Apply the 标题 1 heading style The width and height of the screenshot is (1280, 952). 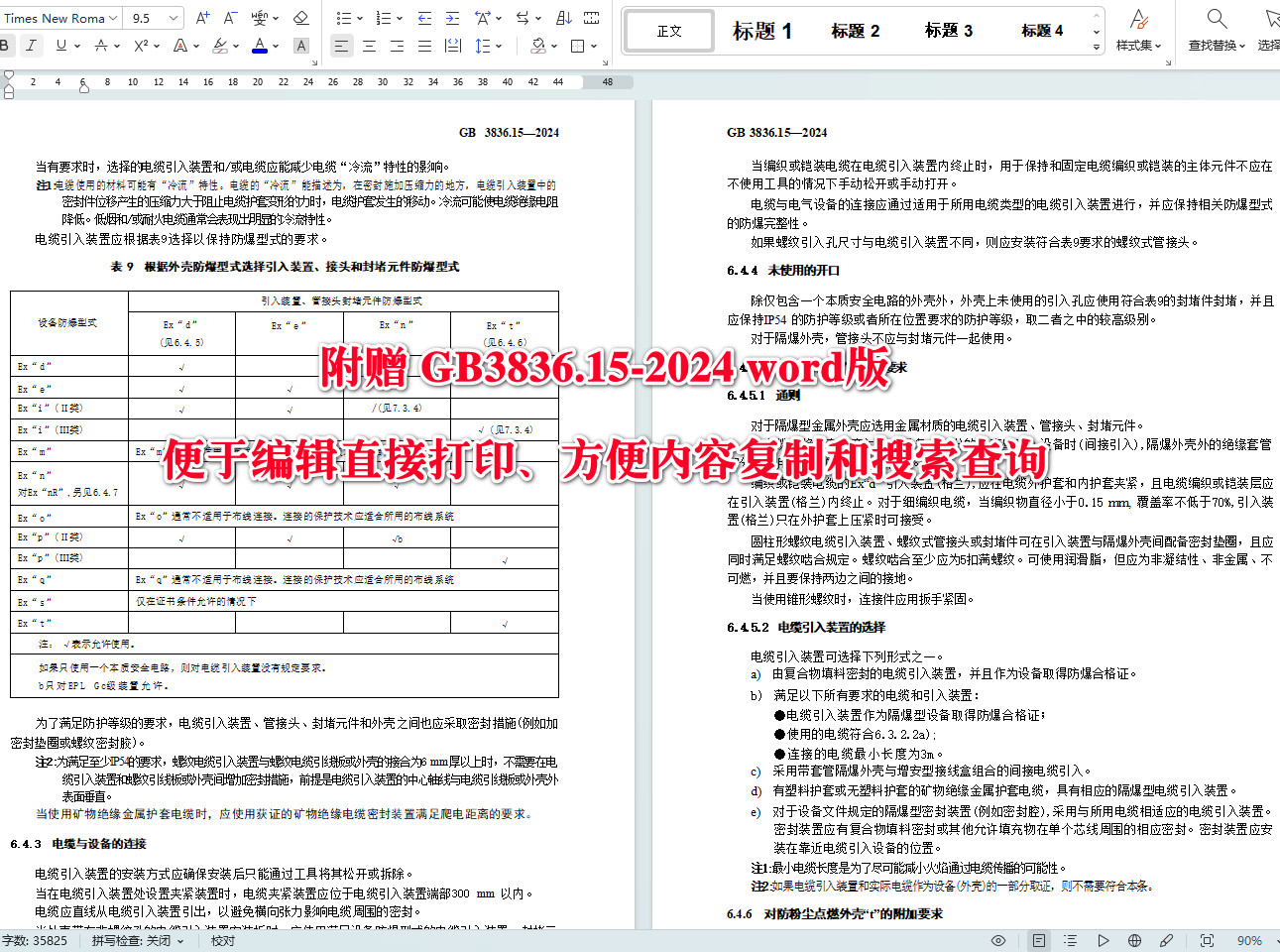tap(761, 30)
